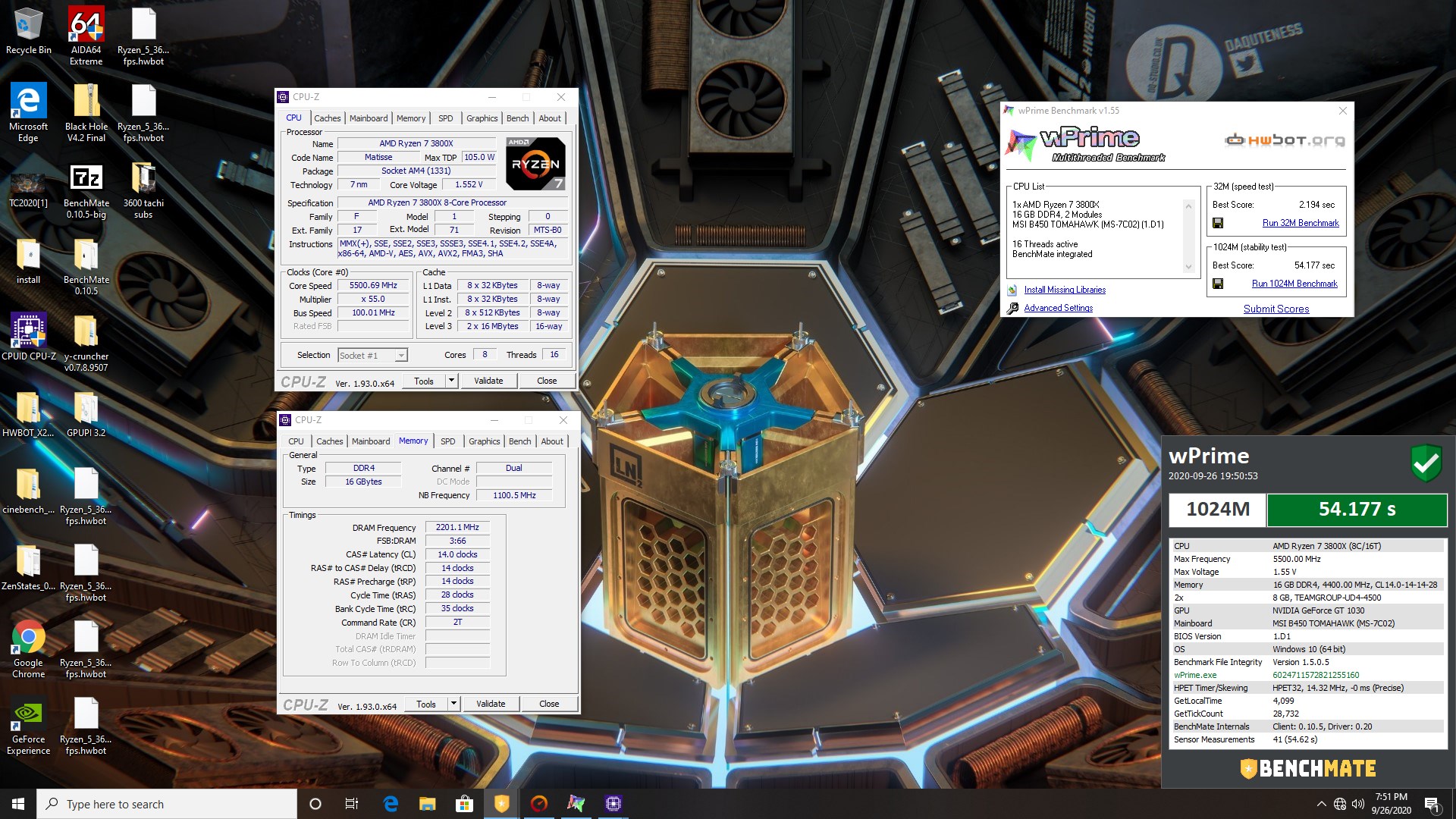Open SPD tab in bottom CPU-Z window
The height and width of the screenshot is (819, 1456).
click(x=448, y=441)
